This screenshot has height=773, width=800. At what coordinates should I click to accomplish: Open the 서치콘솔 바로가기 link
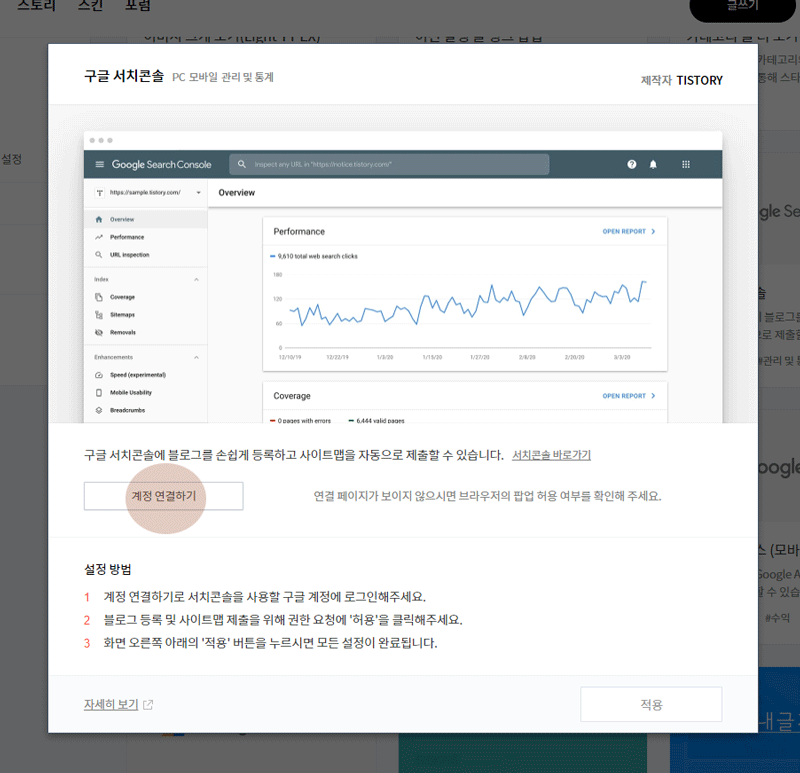(551, 455)
